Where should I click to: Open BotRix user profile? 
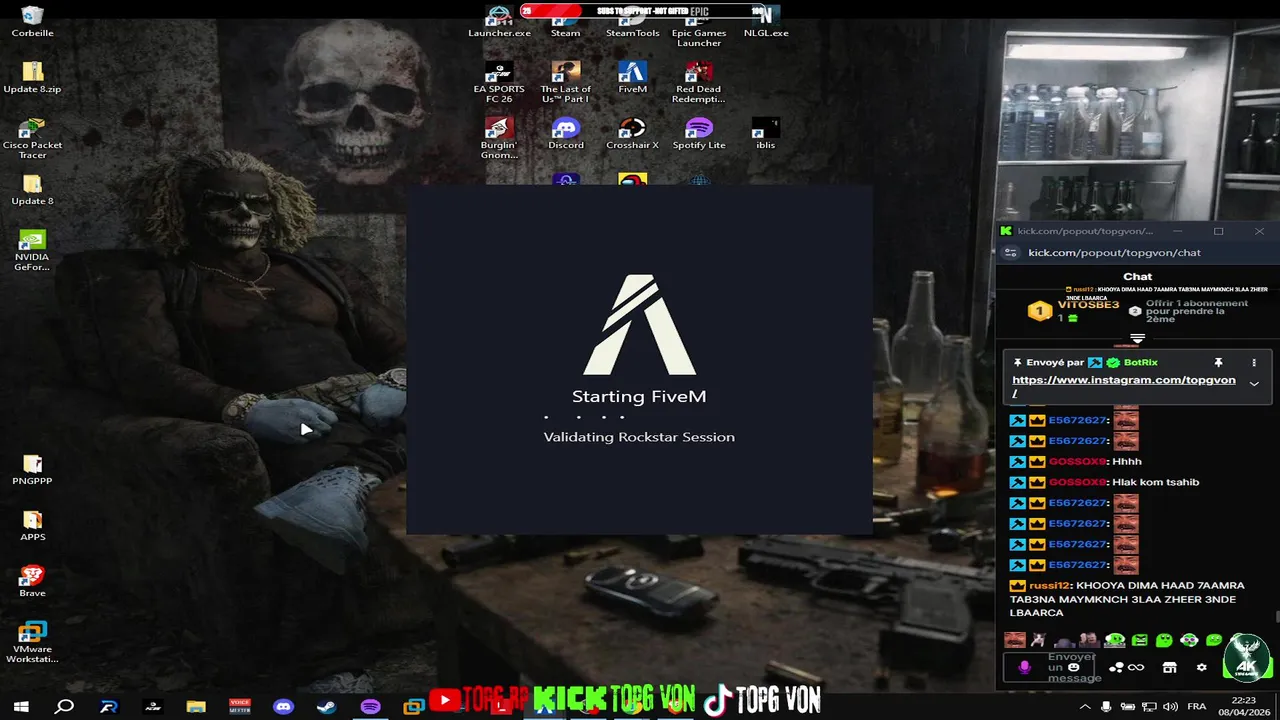pyautogui.click(x=1140, y=362)
